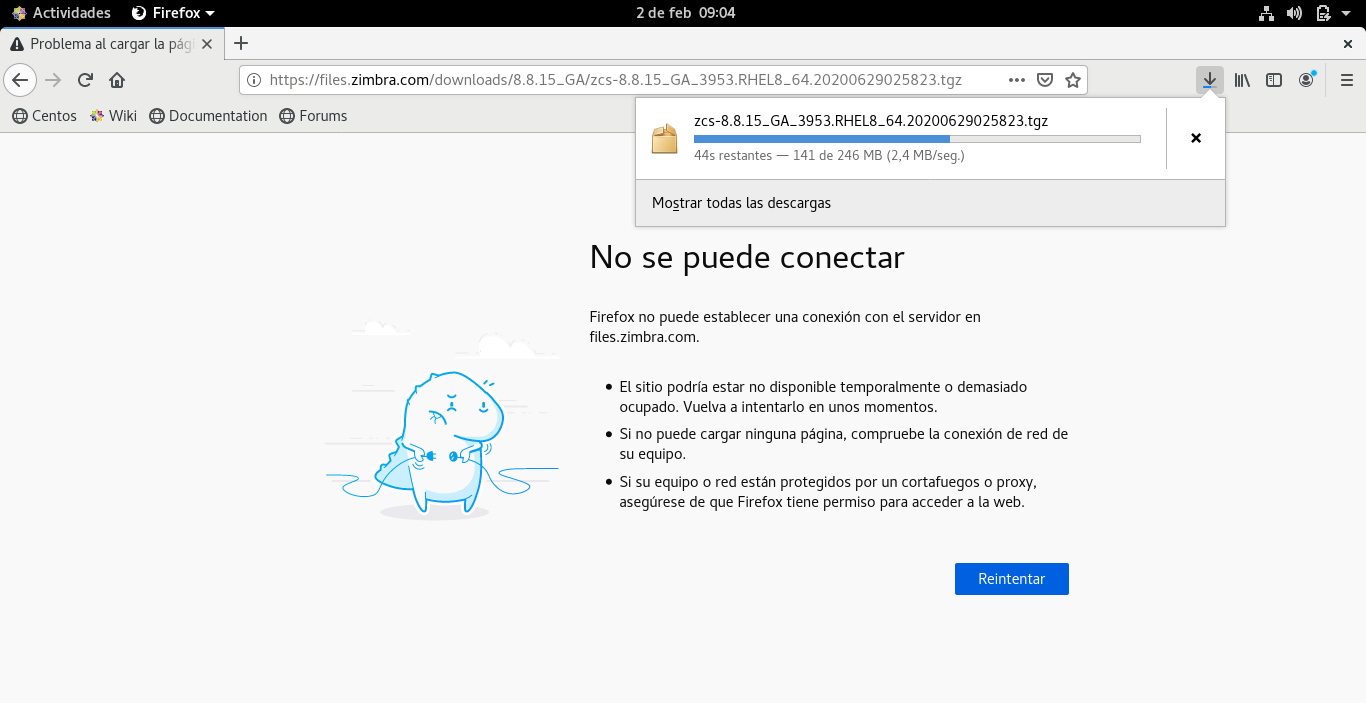Viewport: 1366px width, 703px height.
Task: Reload the current page
Action: (86, 80)
